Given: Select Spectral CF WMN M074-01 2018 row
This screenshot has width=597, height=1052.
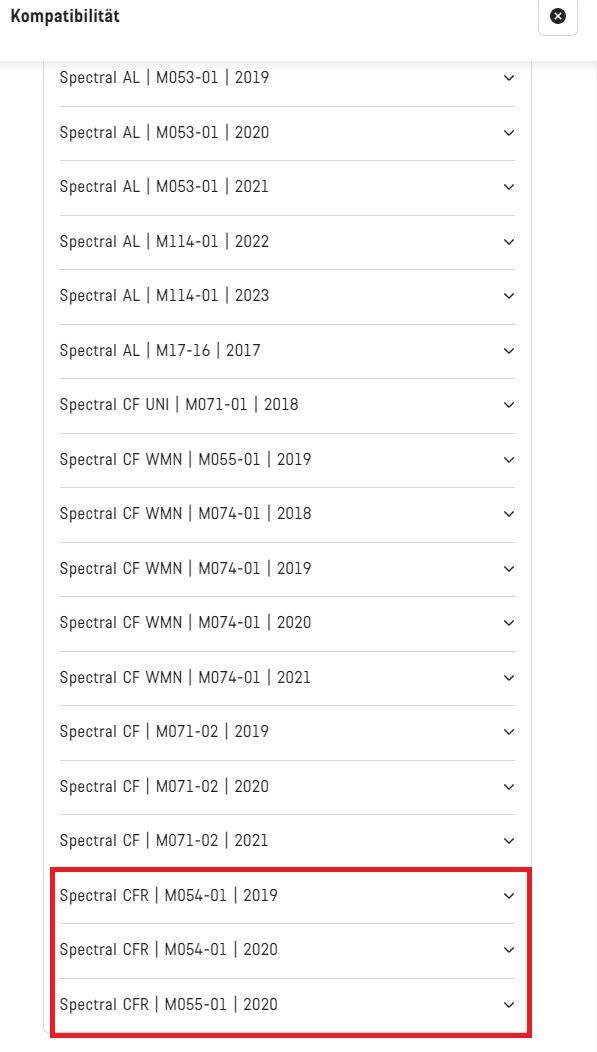Looking at the screenshot, I should 288,514.
